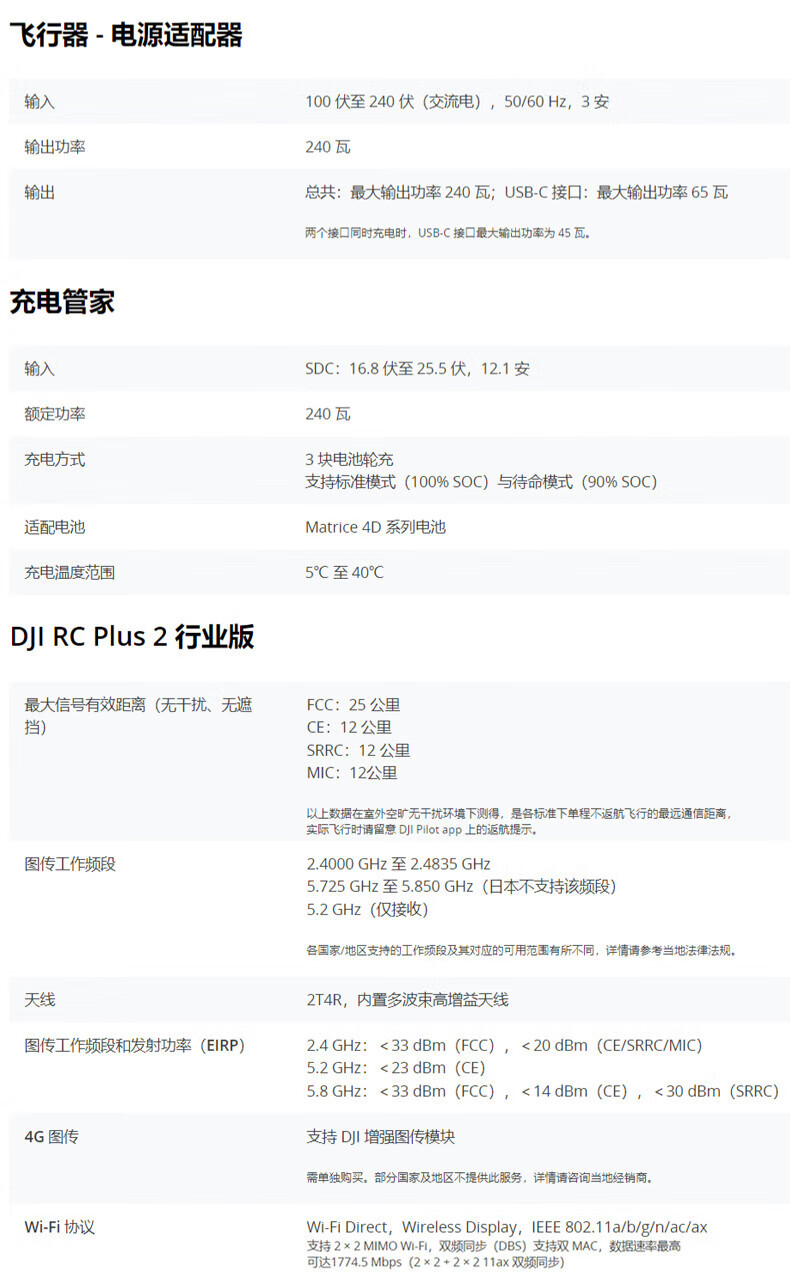Click the '输出功率' row label
The width and height of the screenshot is (790, 1272).
click(55, 147)
